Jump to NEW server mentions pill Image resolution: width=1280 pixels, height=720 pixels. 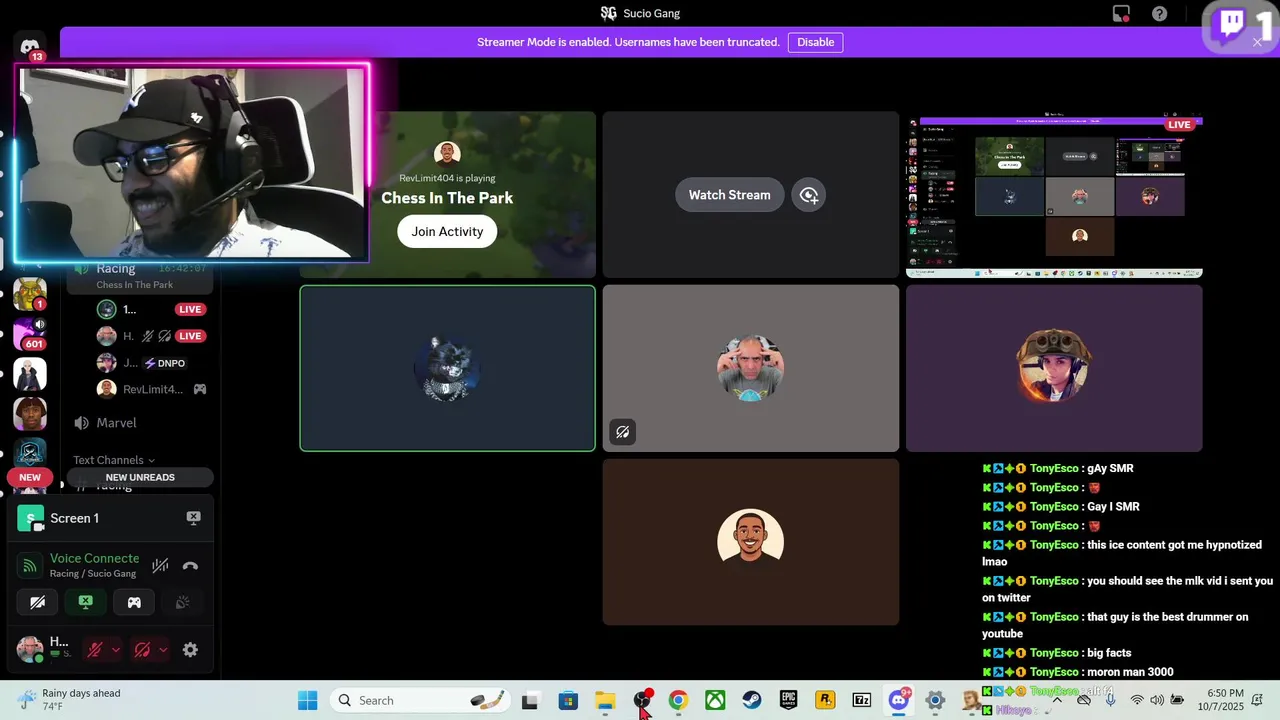coord(30,477)
